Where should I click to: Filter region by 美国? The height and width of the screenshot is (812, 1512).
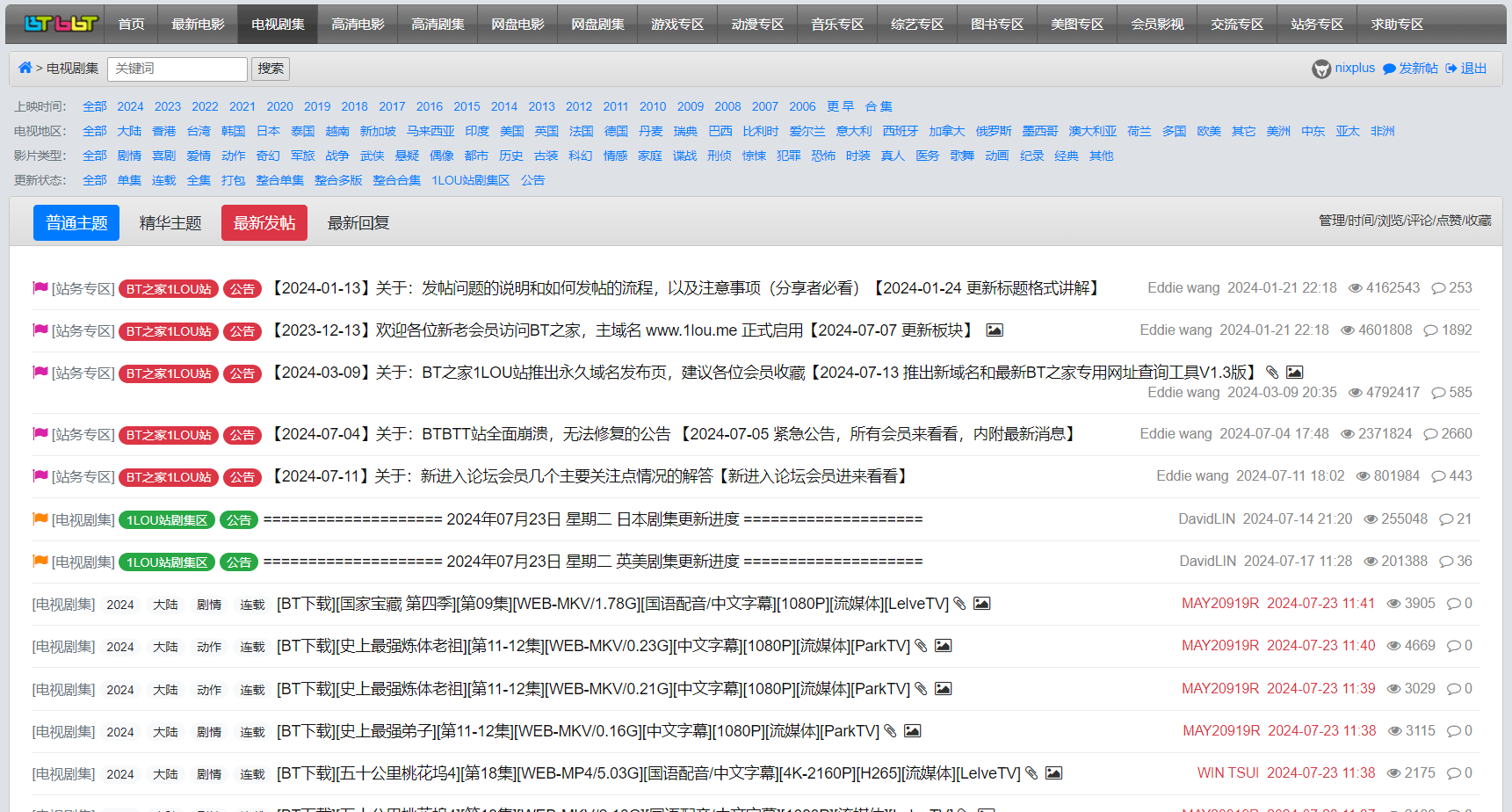pos(512,131)
